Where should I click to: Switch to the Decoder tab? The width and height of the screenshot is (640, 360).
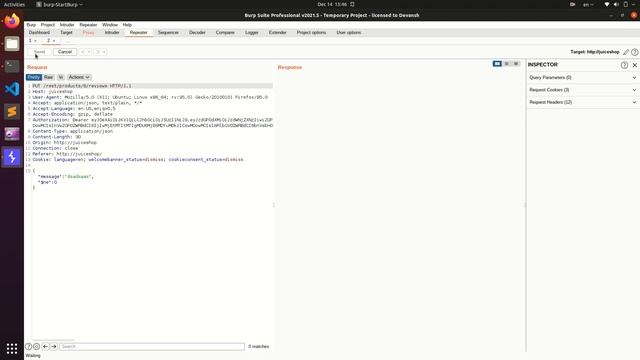197,32
